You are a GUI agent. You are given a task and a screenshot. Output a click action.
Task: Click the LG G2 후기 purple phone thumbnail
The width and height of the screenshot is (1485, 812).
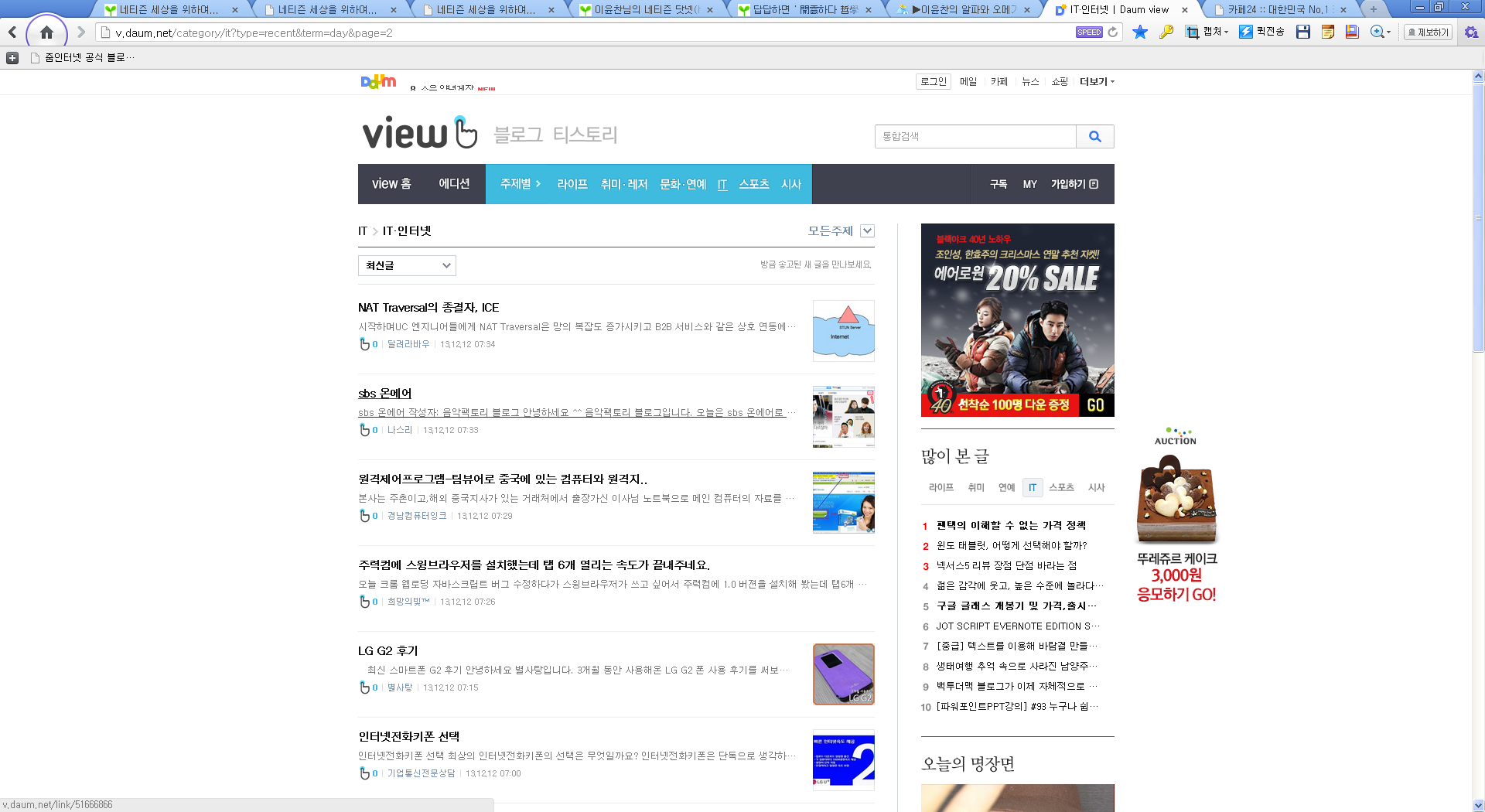pyautogui.click(x=844, y=674)
